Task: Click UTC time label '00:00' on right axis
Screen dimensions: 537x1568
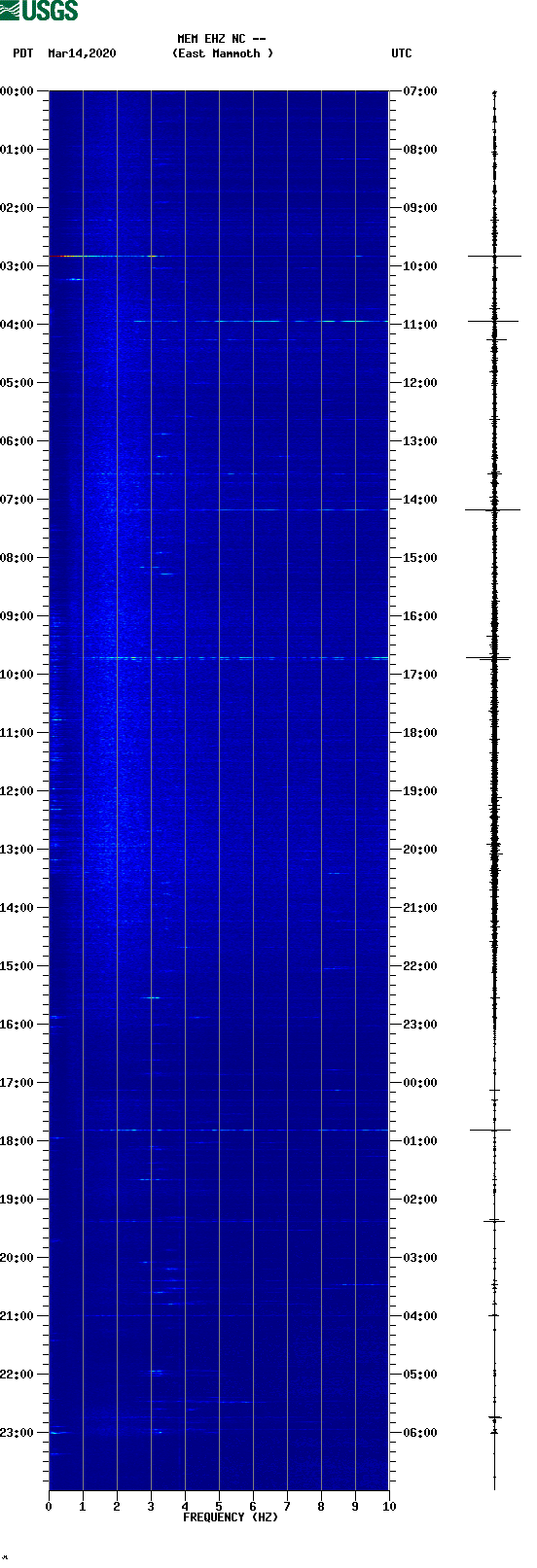Action: 420,1083
